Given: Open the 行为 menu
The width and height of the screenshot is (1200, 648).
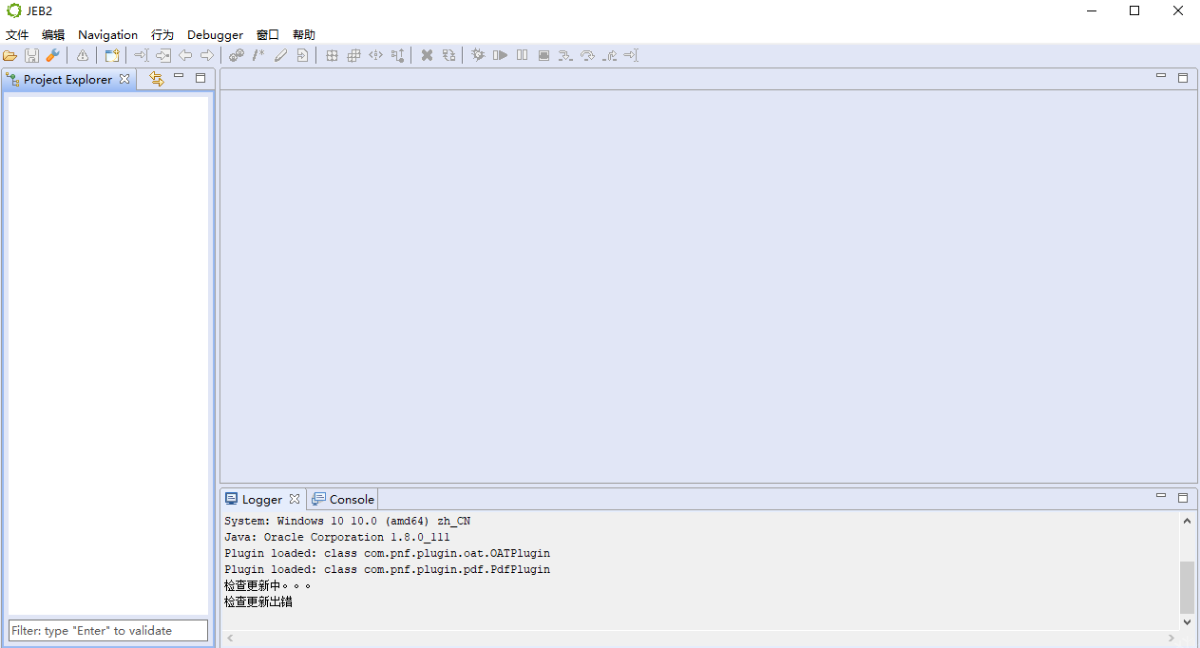Looking at the screenshot, I should point(162,35).
